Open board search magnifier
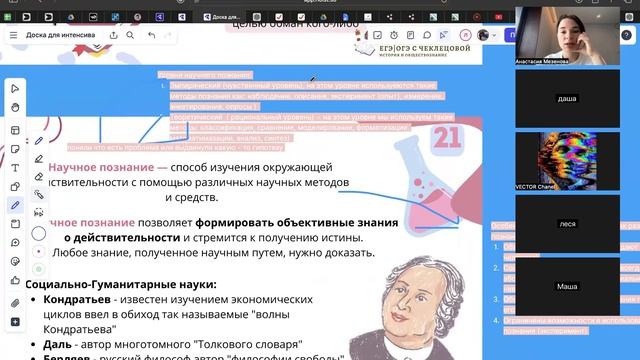Screen dimensions: 640x360 click(x=130, y=35)
